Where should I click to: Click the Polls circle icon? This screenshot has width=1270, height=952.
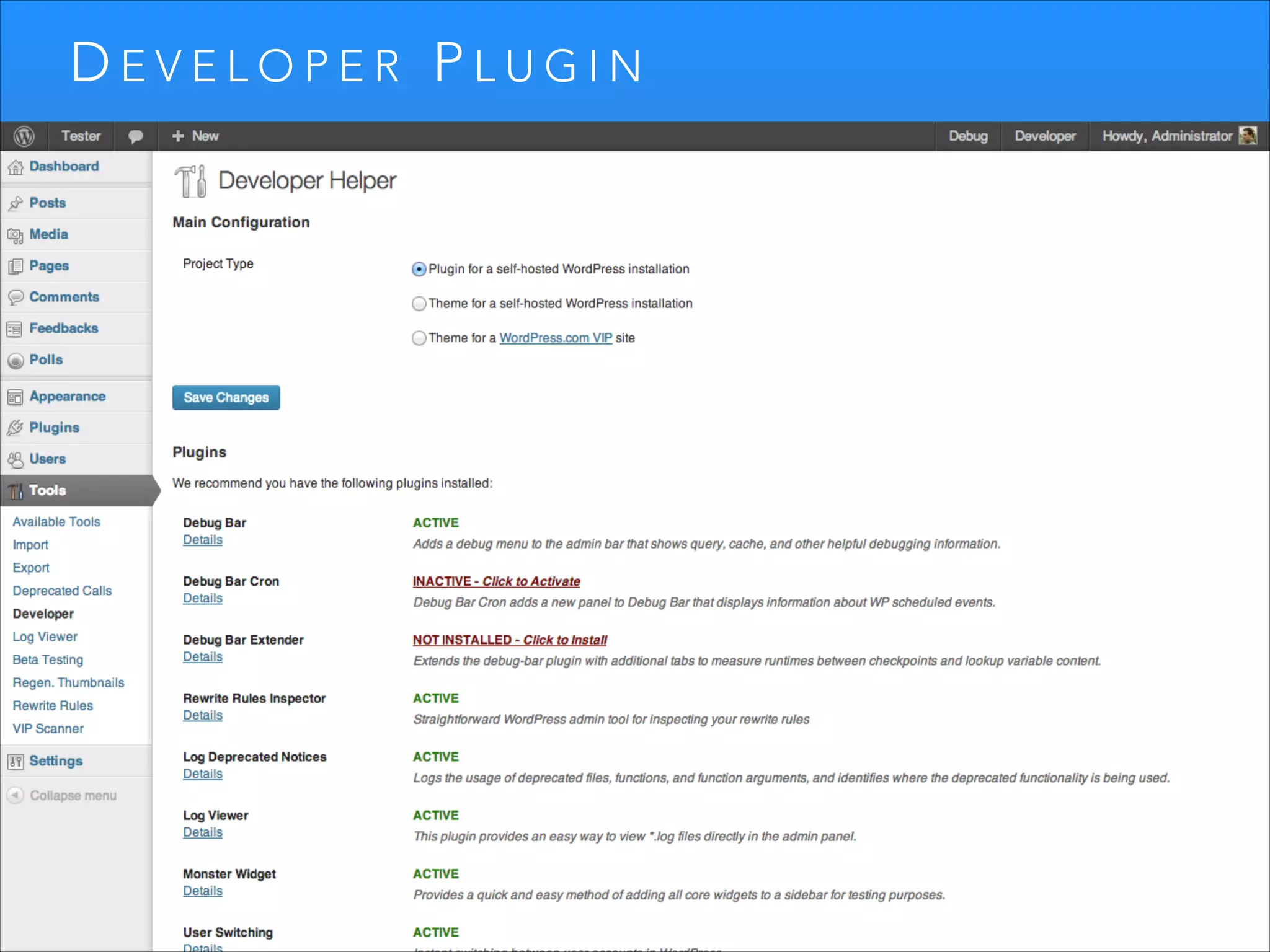(x=16, y=361)
